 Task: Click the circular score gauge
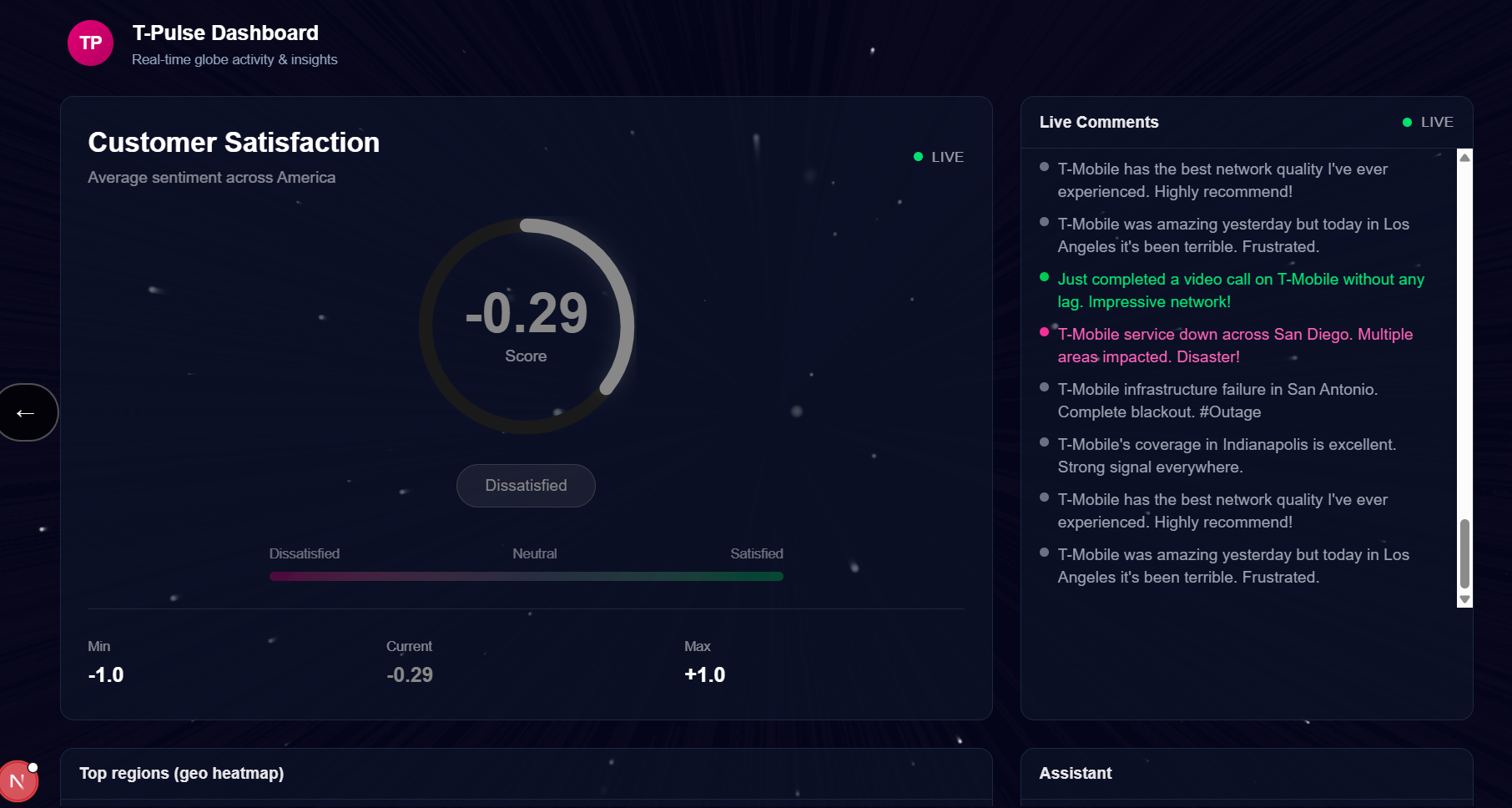[527, 326]
